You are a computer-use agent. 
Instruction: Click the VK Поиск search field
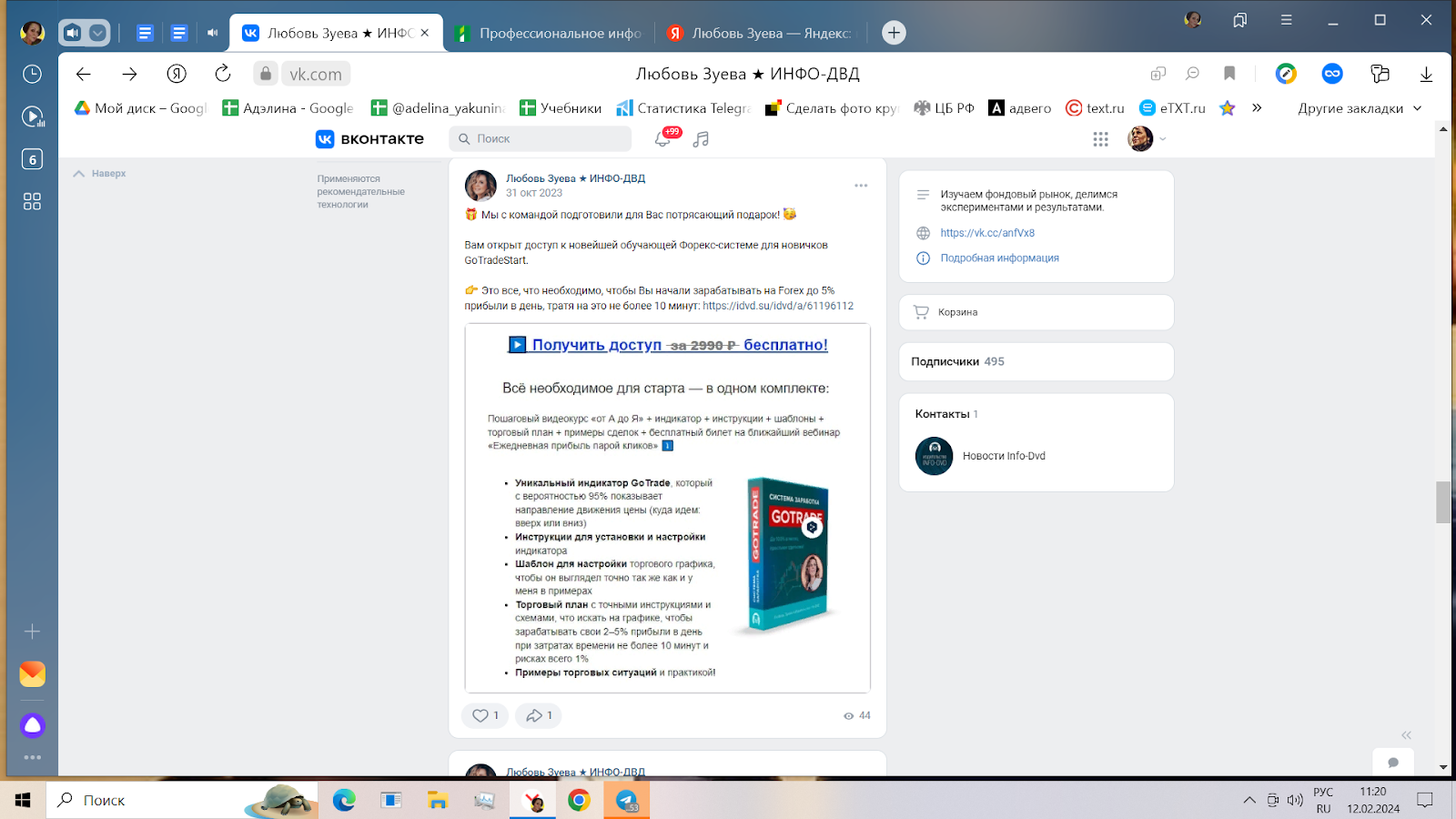[540, 138]
